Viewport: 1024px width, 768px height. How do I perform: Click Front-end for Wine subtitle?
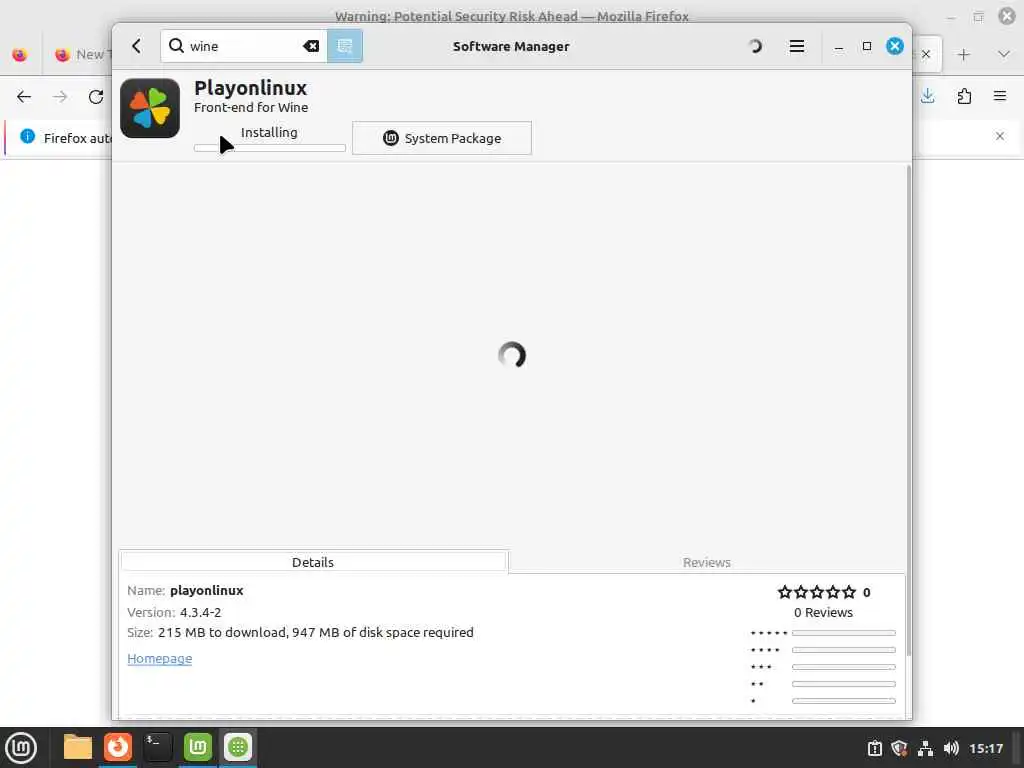pyautogui.click(x=251, y=108)
